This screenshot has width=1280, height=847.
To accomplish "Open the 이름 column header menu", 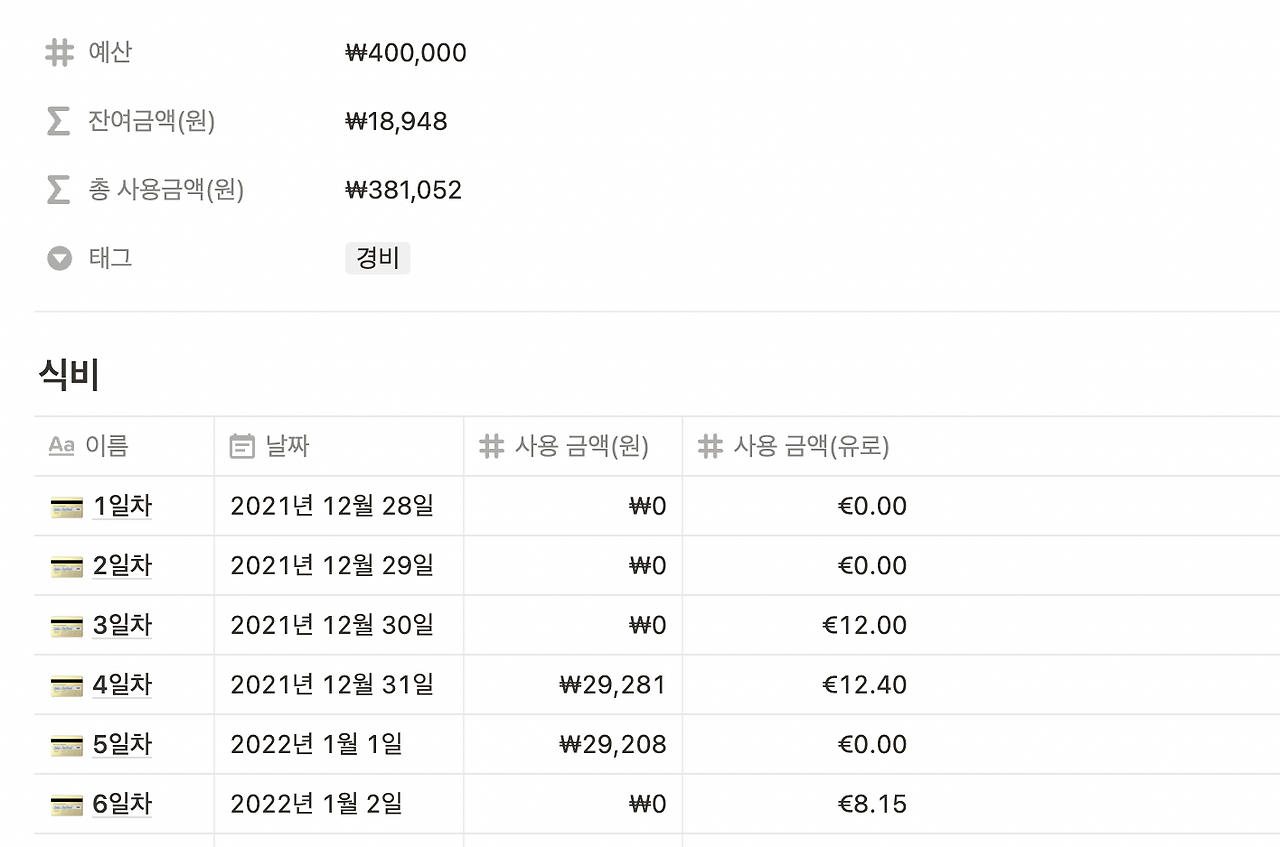I will (106, 446).
